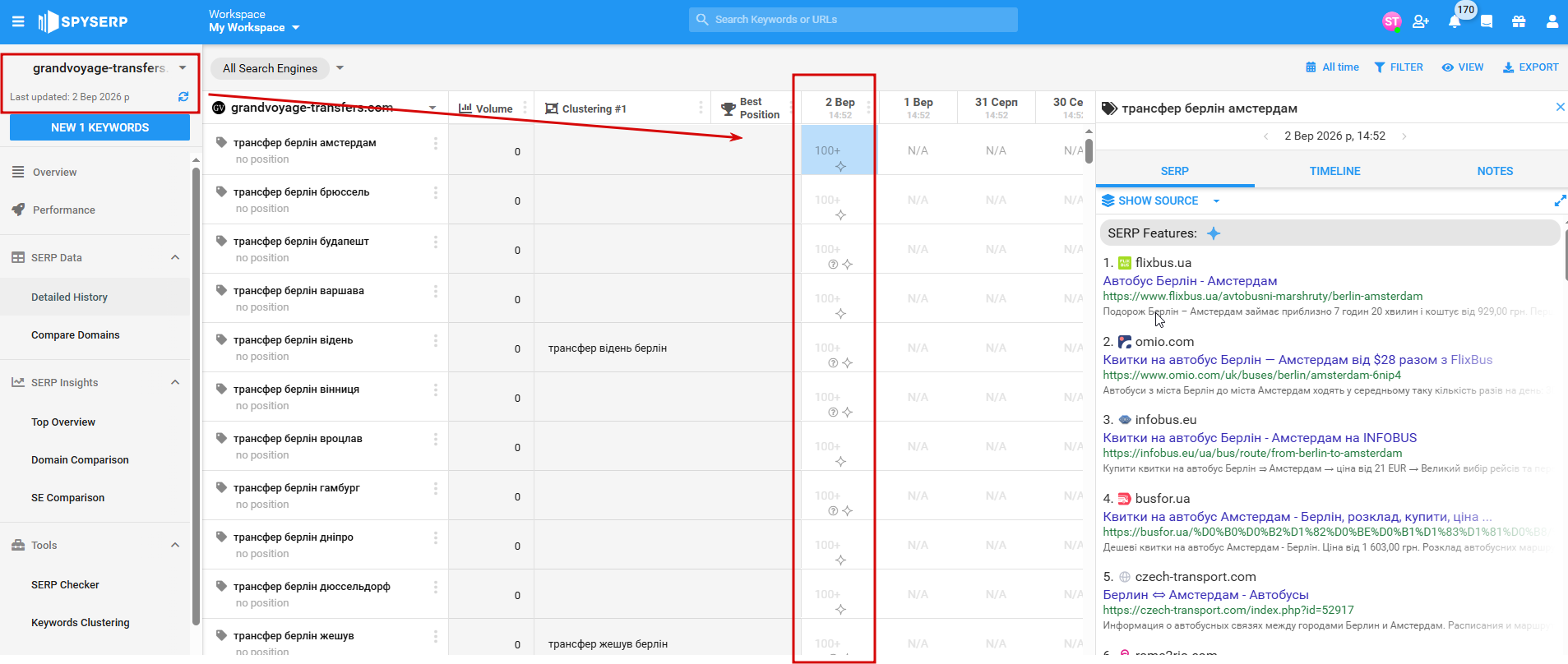Collapse the SERP Data section
The image size is (1568, 664).
click(x=175, y=257)
